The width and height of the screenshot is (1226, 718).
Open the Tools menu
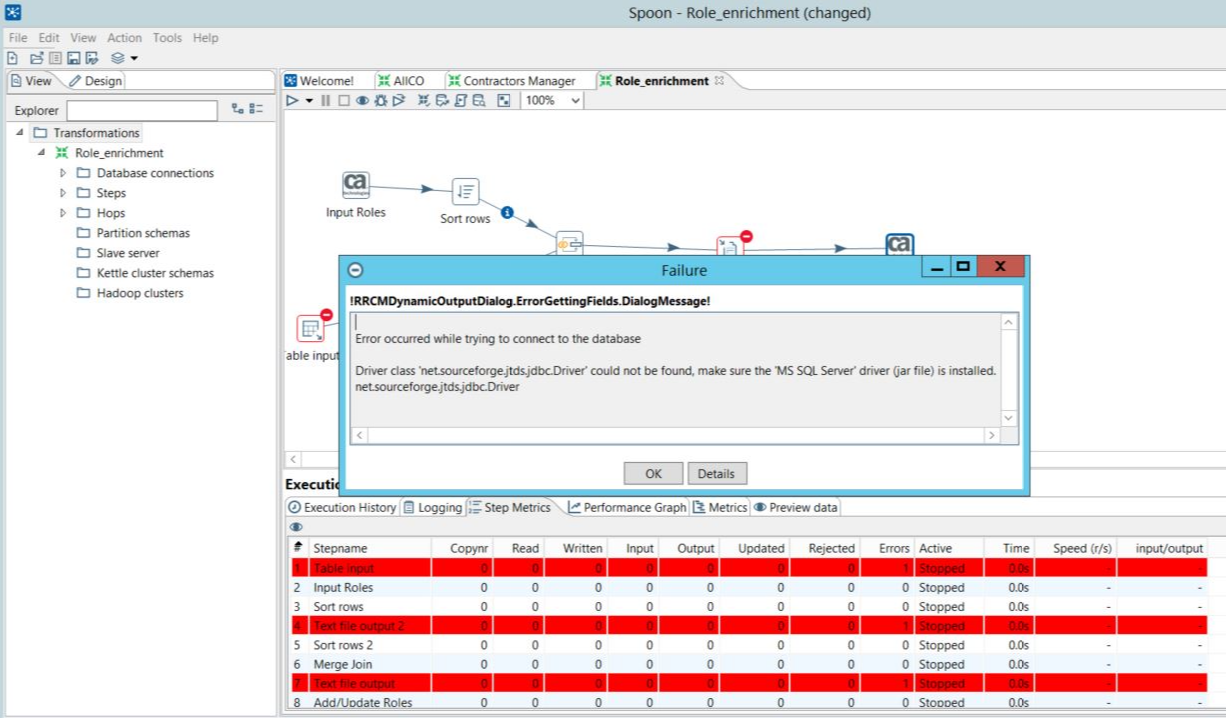[x=167, y=38]
